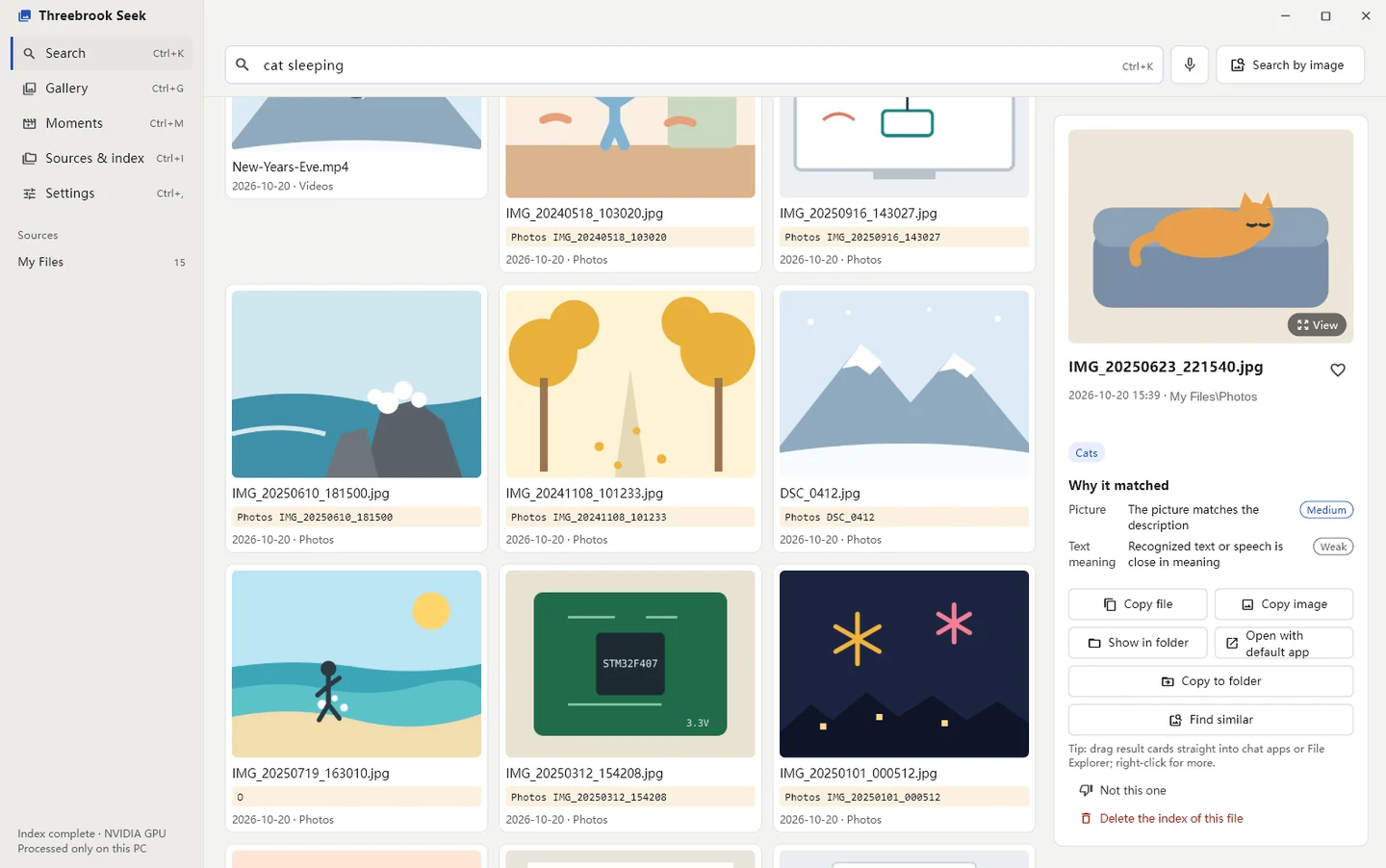Click the Index complete · NVIDIA GPU status text

[x=91, y=833]
